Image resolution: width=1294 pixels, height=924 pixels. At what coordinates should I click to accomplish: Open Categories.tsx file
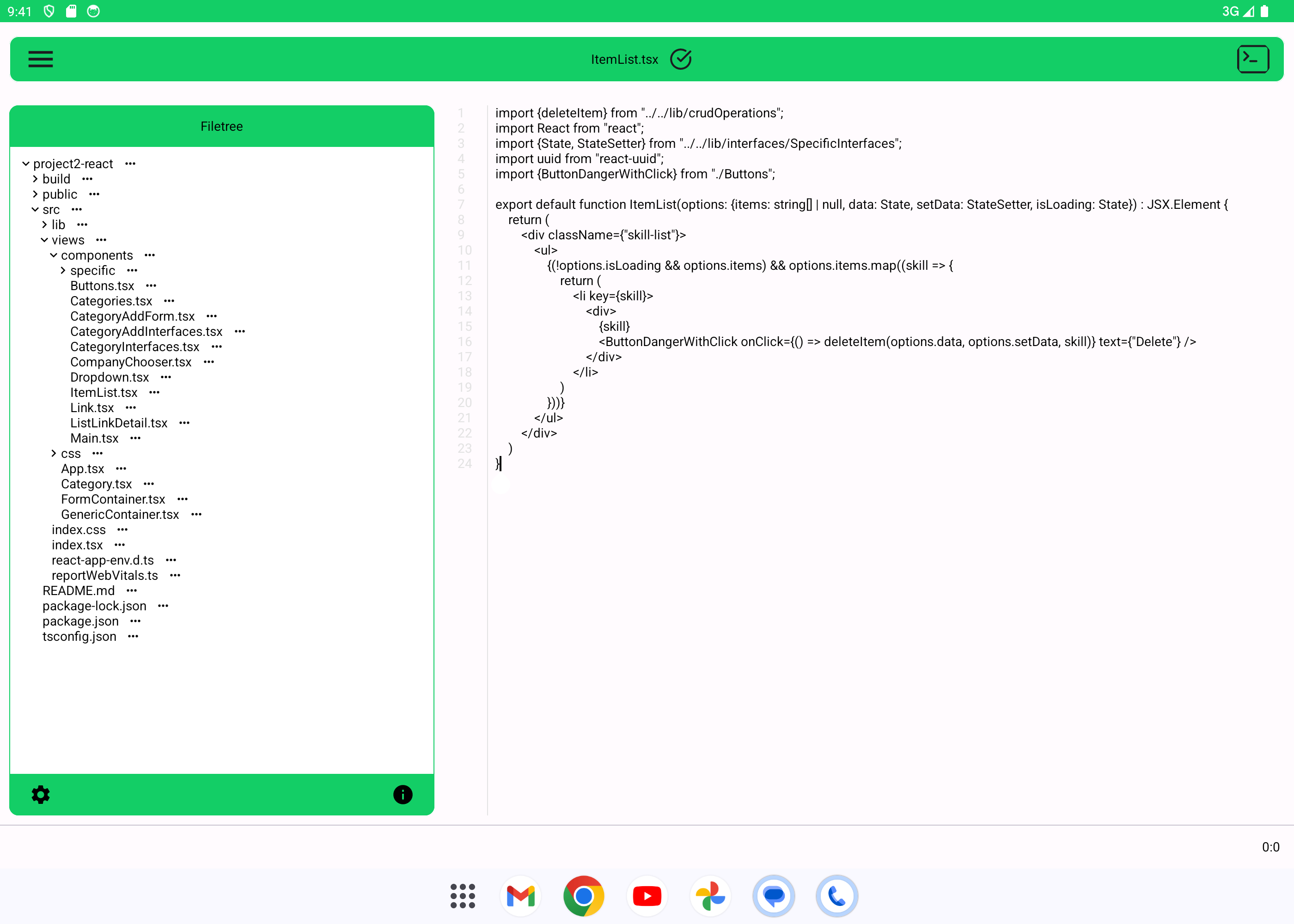[x=111, y=301]
